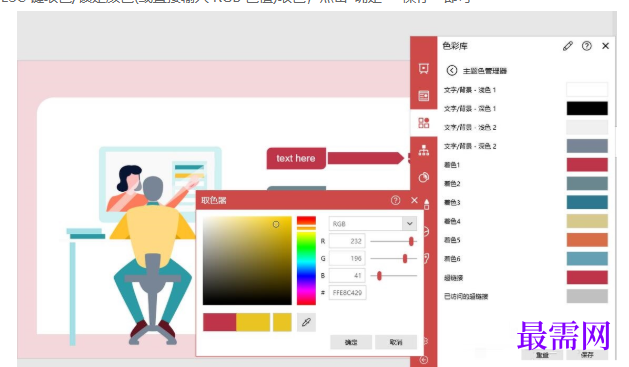The width and height of the screenshot is (629, 367).
Task: Open the RGB color mode dropdown
Action: tap(410, 223)
